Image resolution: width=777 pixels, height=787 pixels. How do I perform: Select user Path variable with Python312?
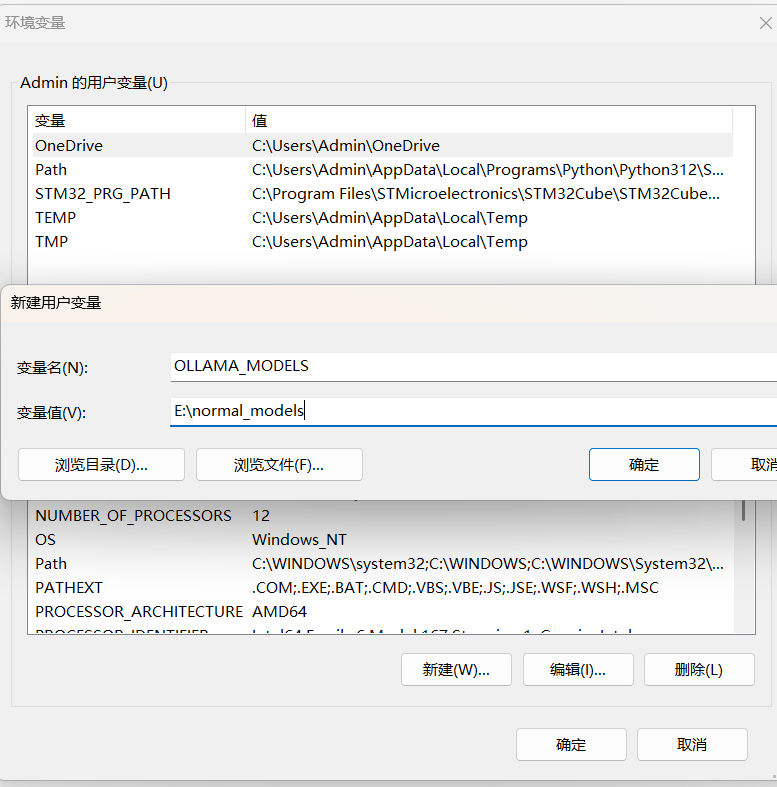tap(380, 170)
